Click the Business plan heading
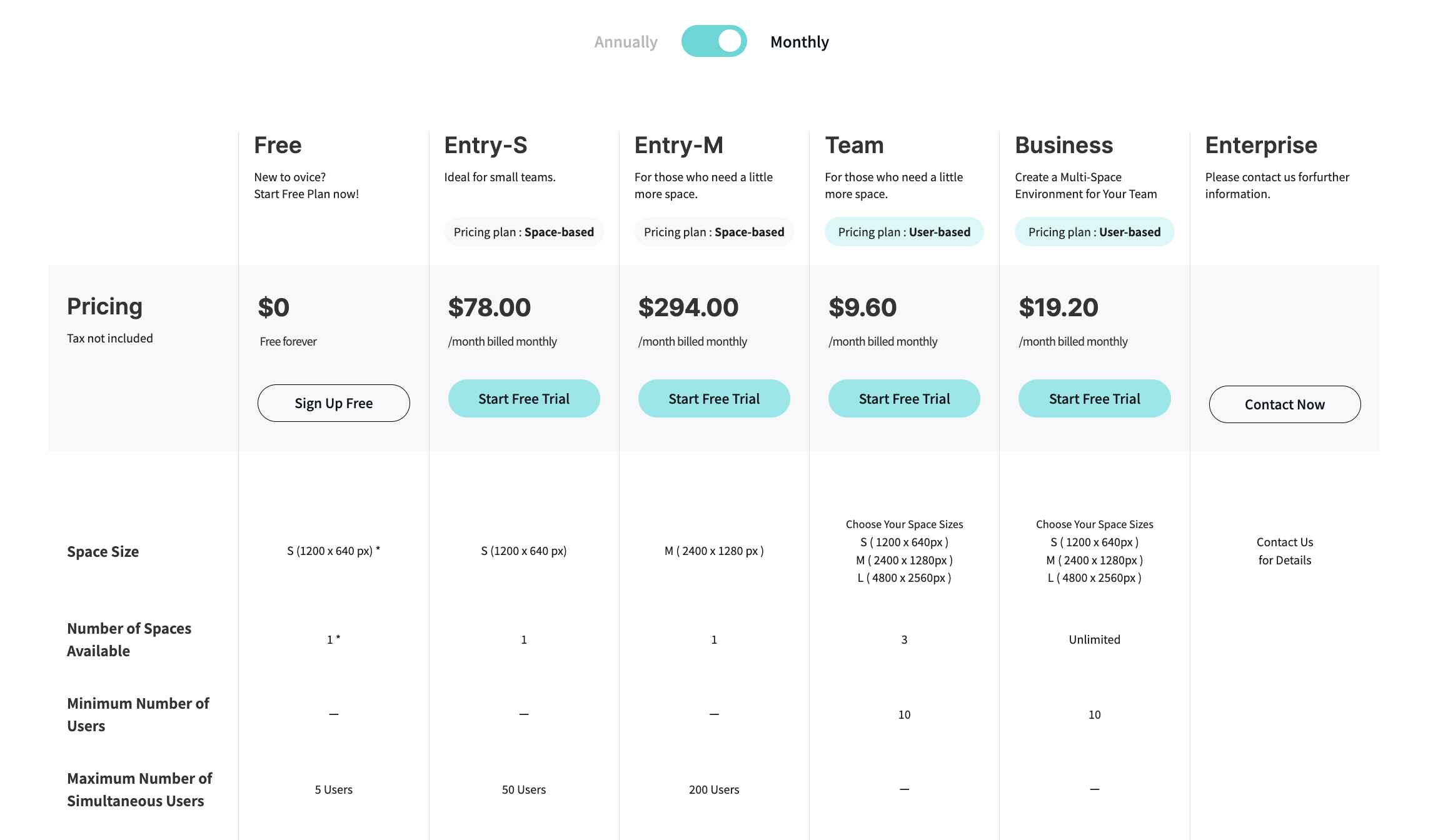 coord(1063,145)
